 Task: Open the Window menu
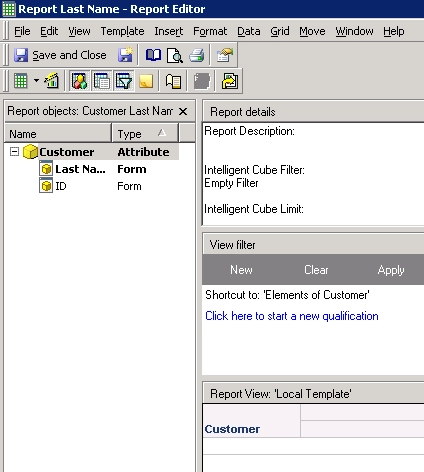coord(354,31)
